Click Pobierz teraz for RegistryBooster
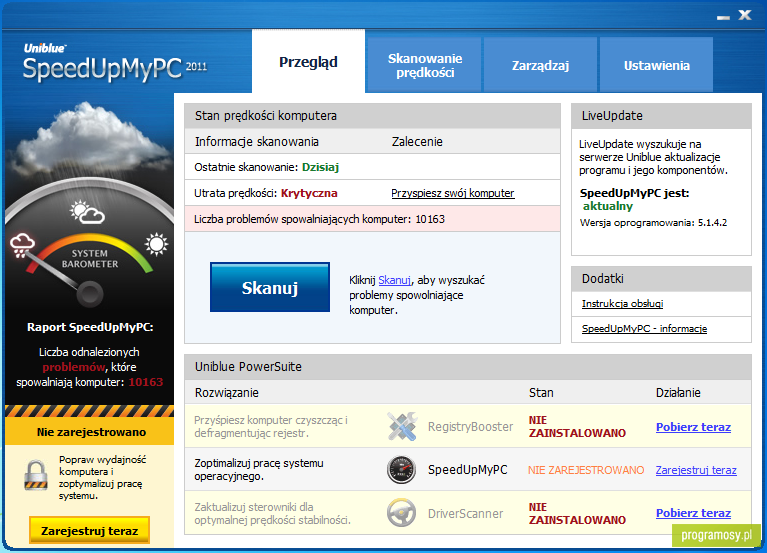Screen dimensions: 767x553 tap(693, 427)
